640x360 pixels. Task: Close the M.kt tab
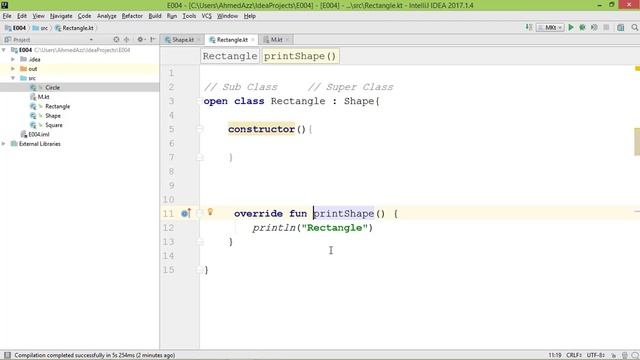(x=287, y=40)
